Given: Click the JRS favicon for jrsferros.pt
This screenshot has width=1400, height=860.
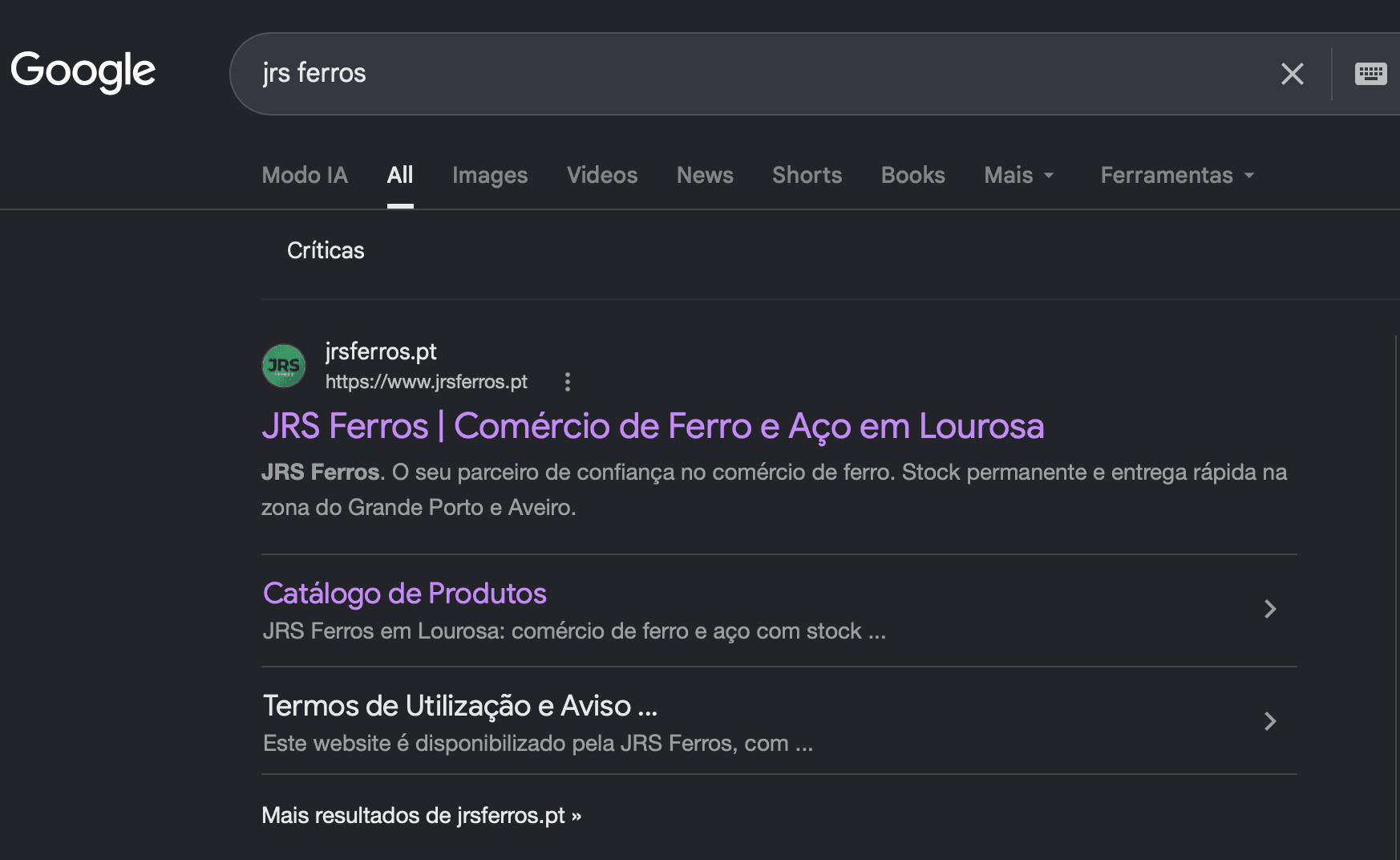Looking at the screenshot, I should point(284,366).
